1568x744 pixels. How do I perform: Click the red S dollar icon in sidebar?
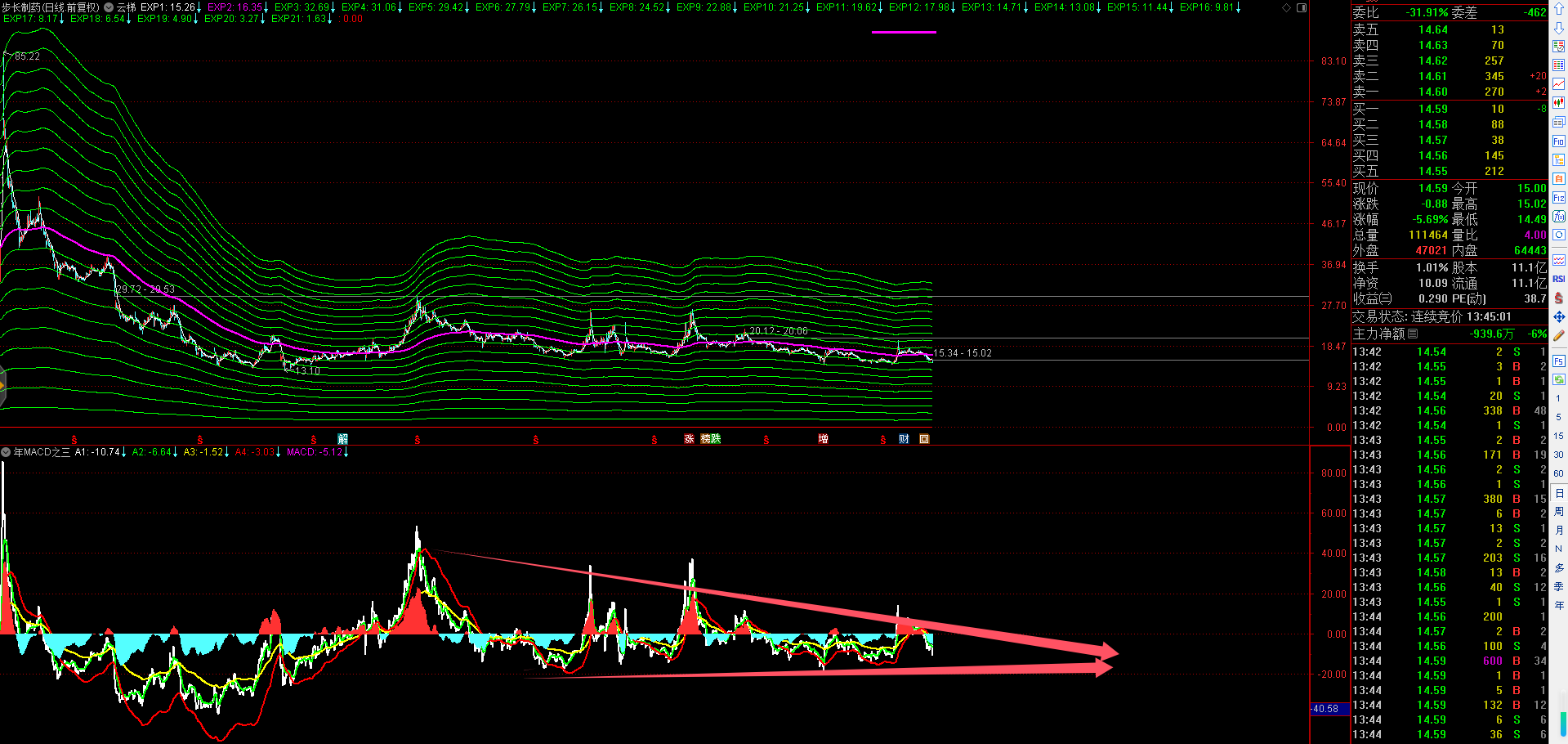pyautogui.click(x=1558, y=298)
